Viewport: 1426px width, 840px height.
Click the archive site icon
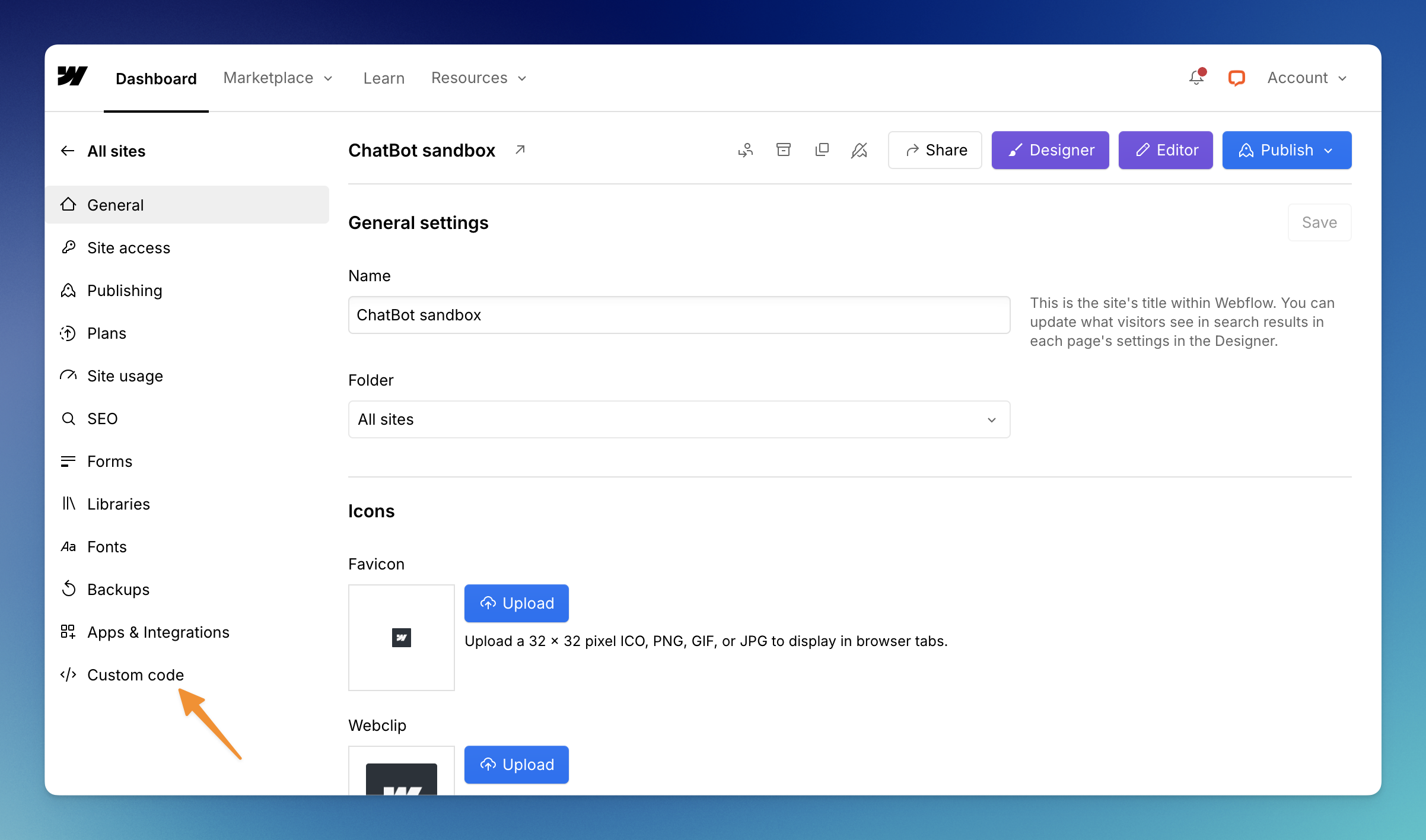784,150
